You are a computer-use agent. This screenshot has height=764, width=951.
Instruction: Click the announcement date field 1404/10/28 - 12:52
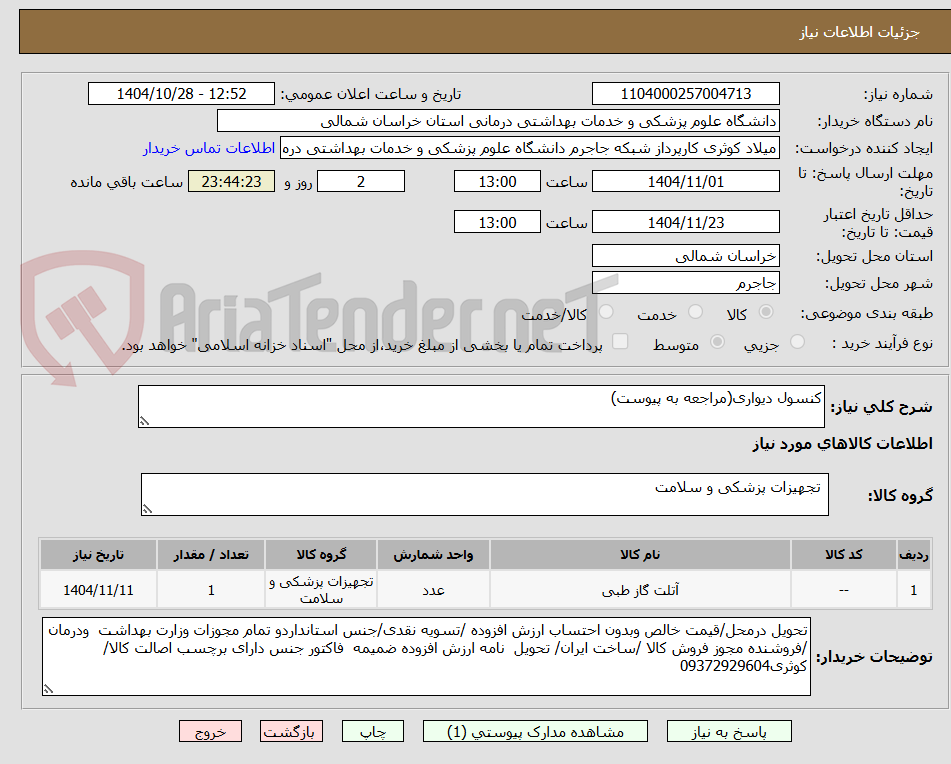181,94
